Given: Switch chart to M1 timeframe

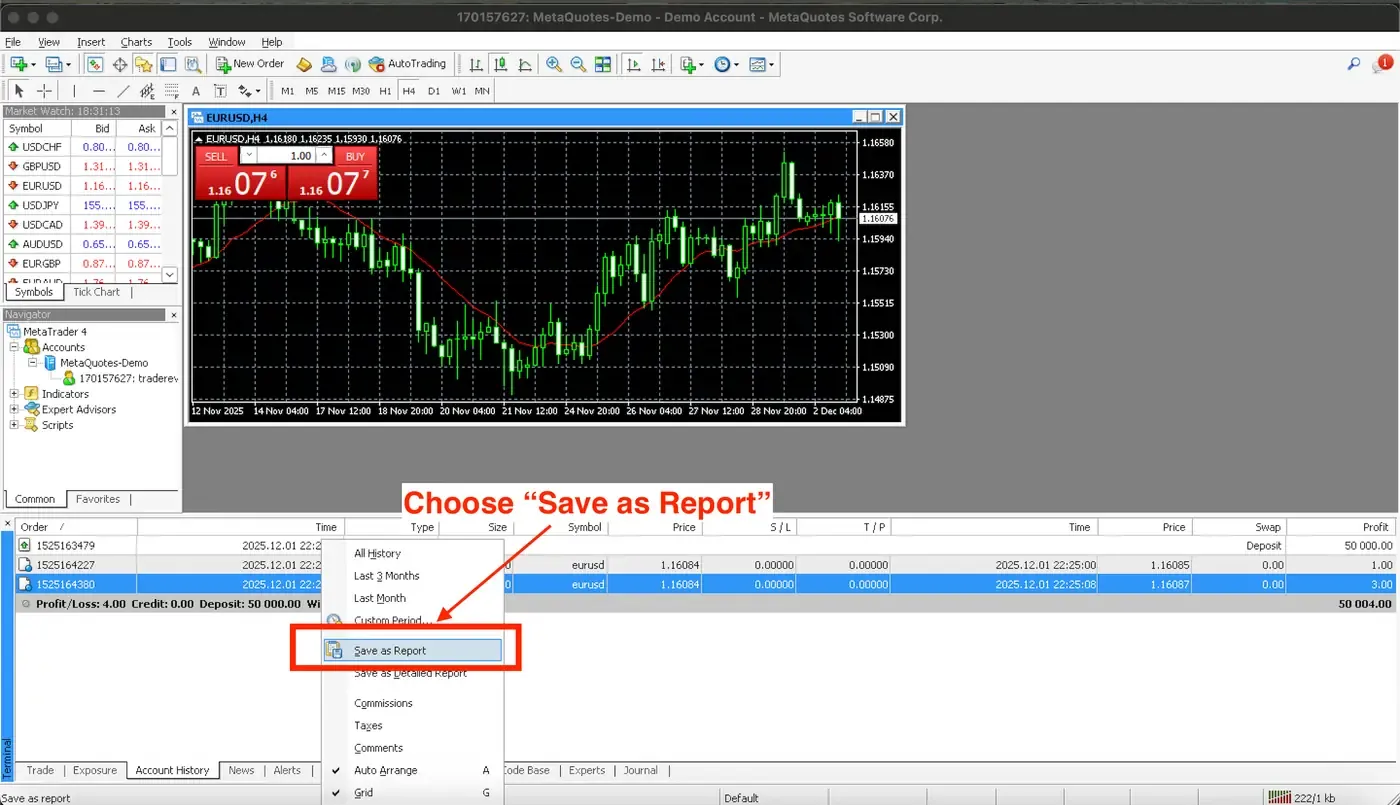Looking at the screenshot, I should [288, 91].
